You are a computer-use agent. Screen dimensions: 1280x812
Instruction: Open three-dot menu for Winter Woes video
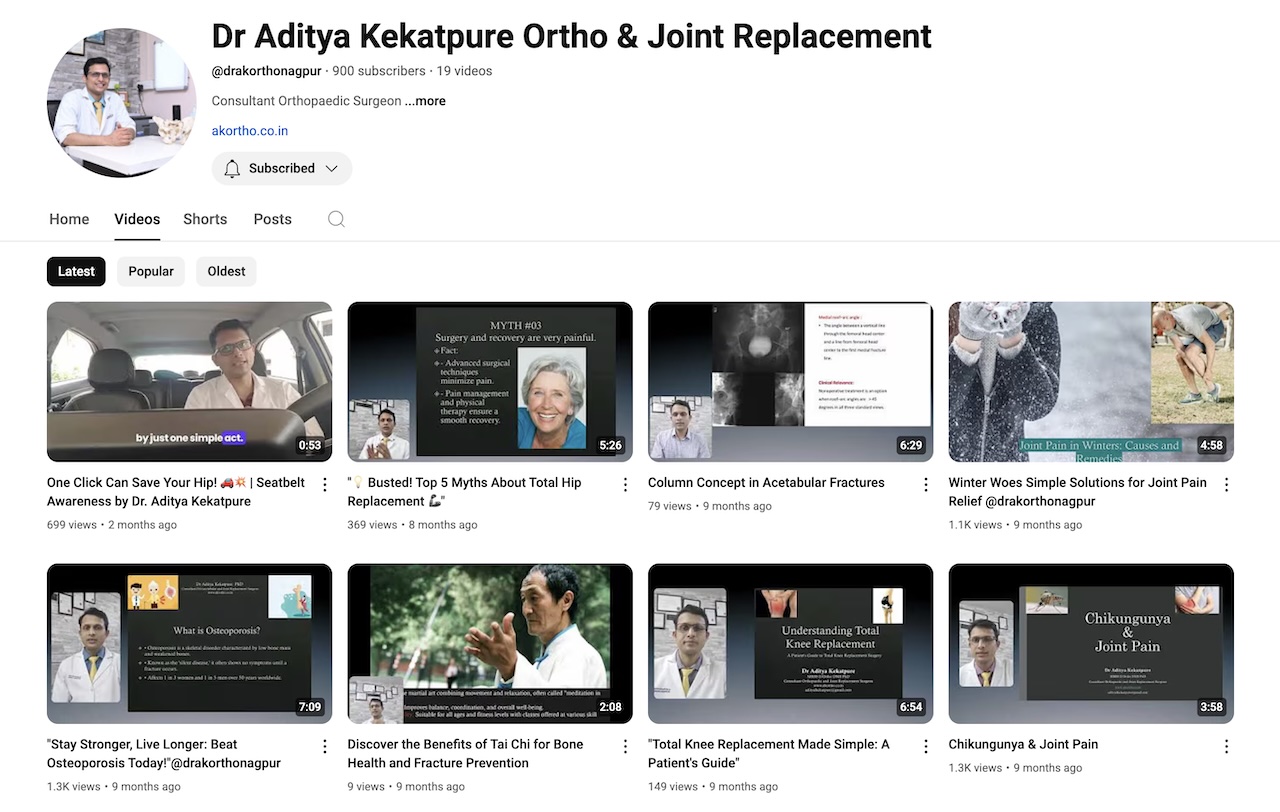coord(1226,485)
